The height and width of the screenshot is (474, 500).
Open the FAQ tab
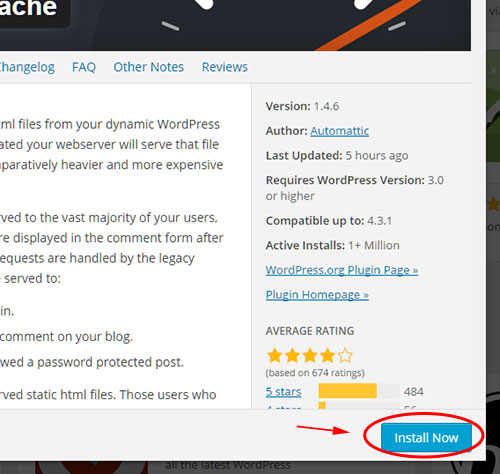click(84, 67)
